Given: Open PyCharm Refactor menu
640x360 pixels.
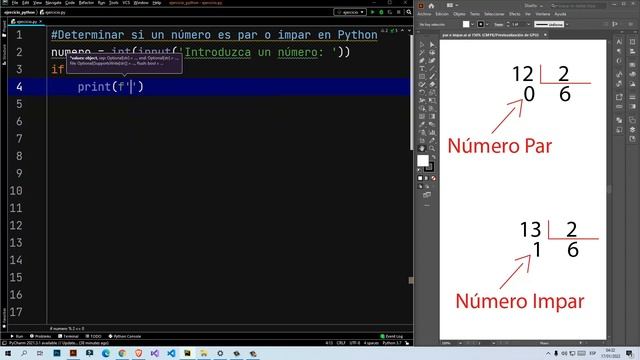Looking at the screenshot, I should pyautogui.click(x=86, y=3).
